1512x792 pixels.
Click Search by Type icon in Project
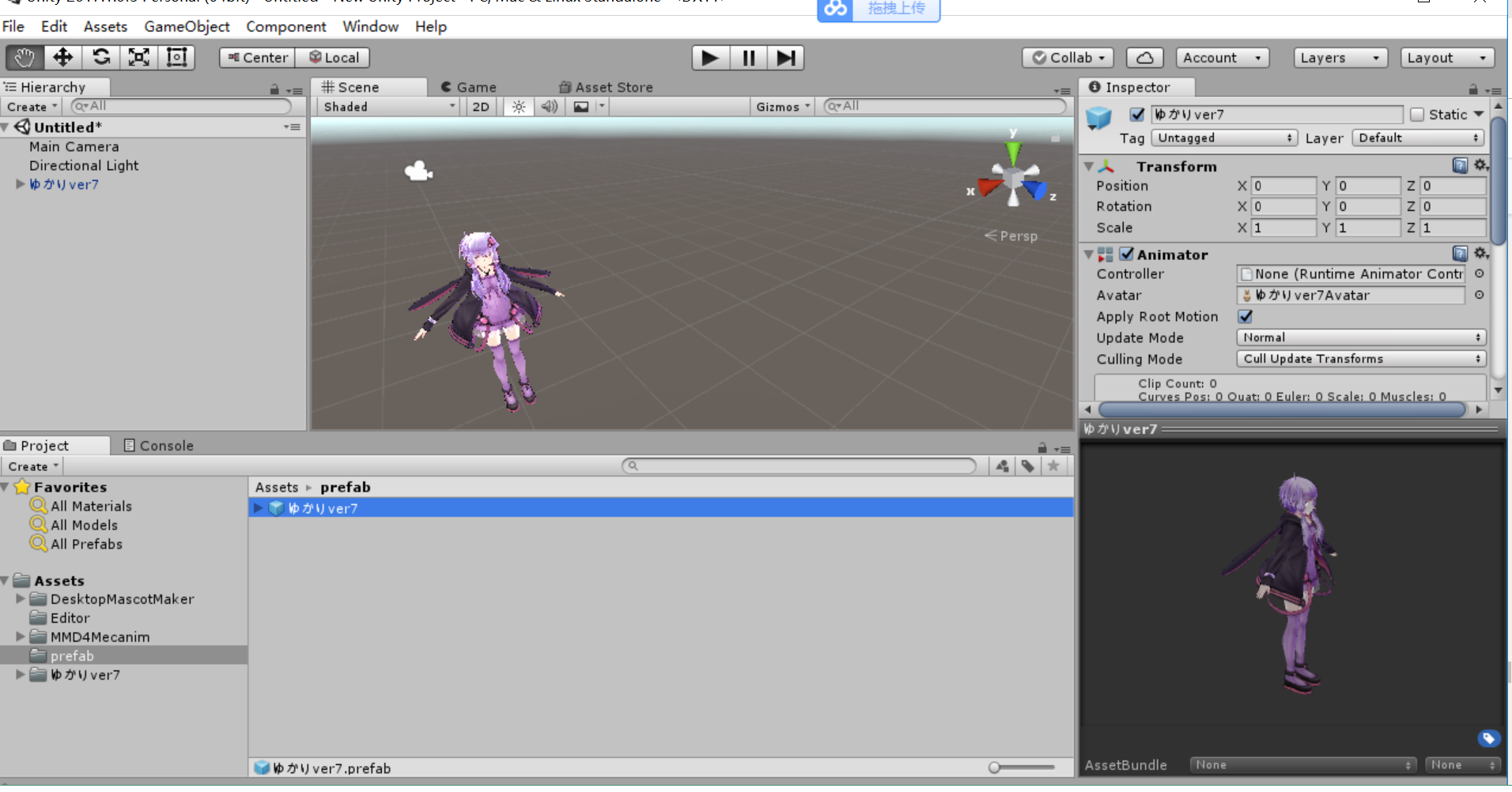1003,466
